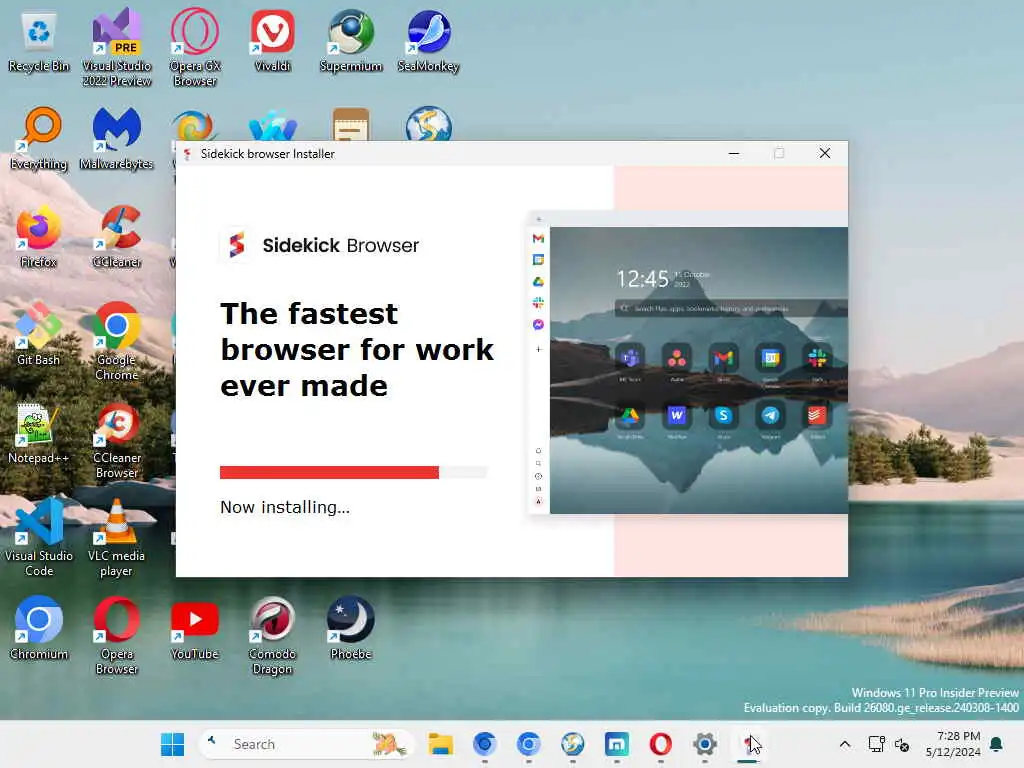
Task: Select the Opera GX Browser shortcut
Action: point(195,48)
